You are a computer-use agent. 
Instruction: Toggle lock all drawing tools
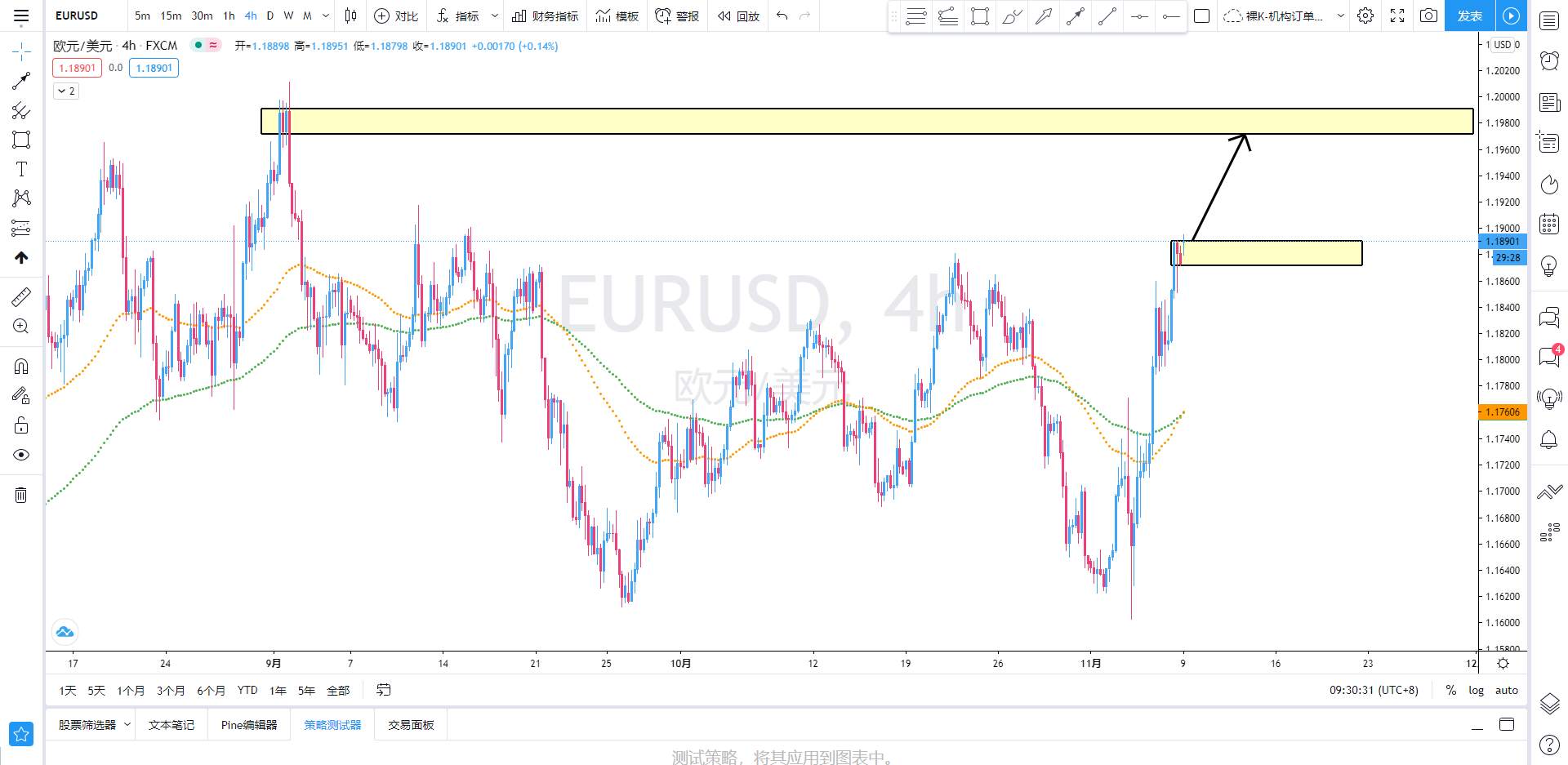coord(21,425)
